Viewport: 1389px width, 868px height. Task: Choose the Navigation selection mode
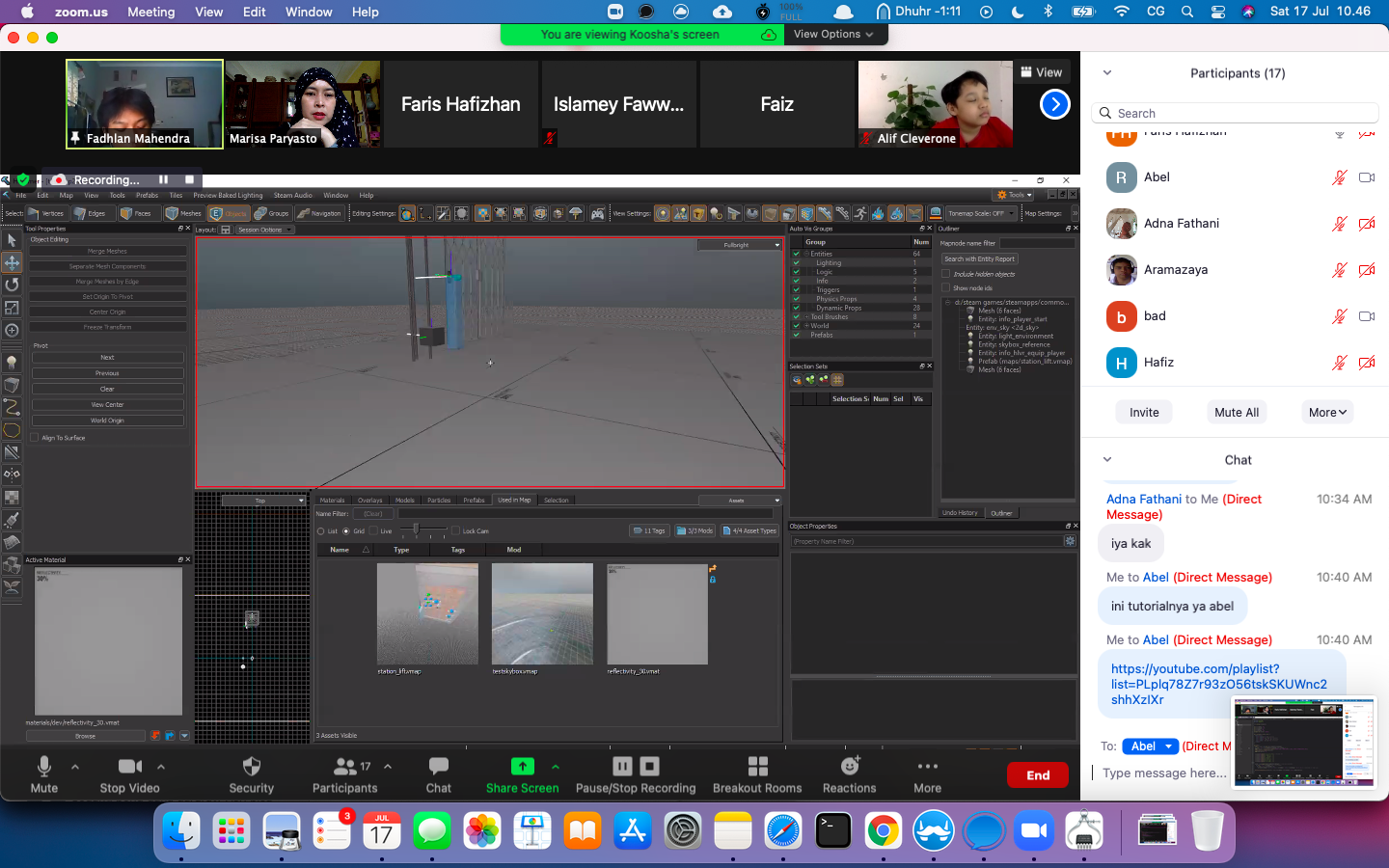tap(319, 213)
